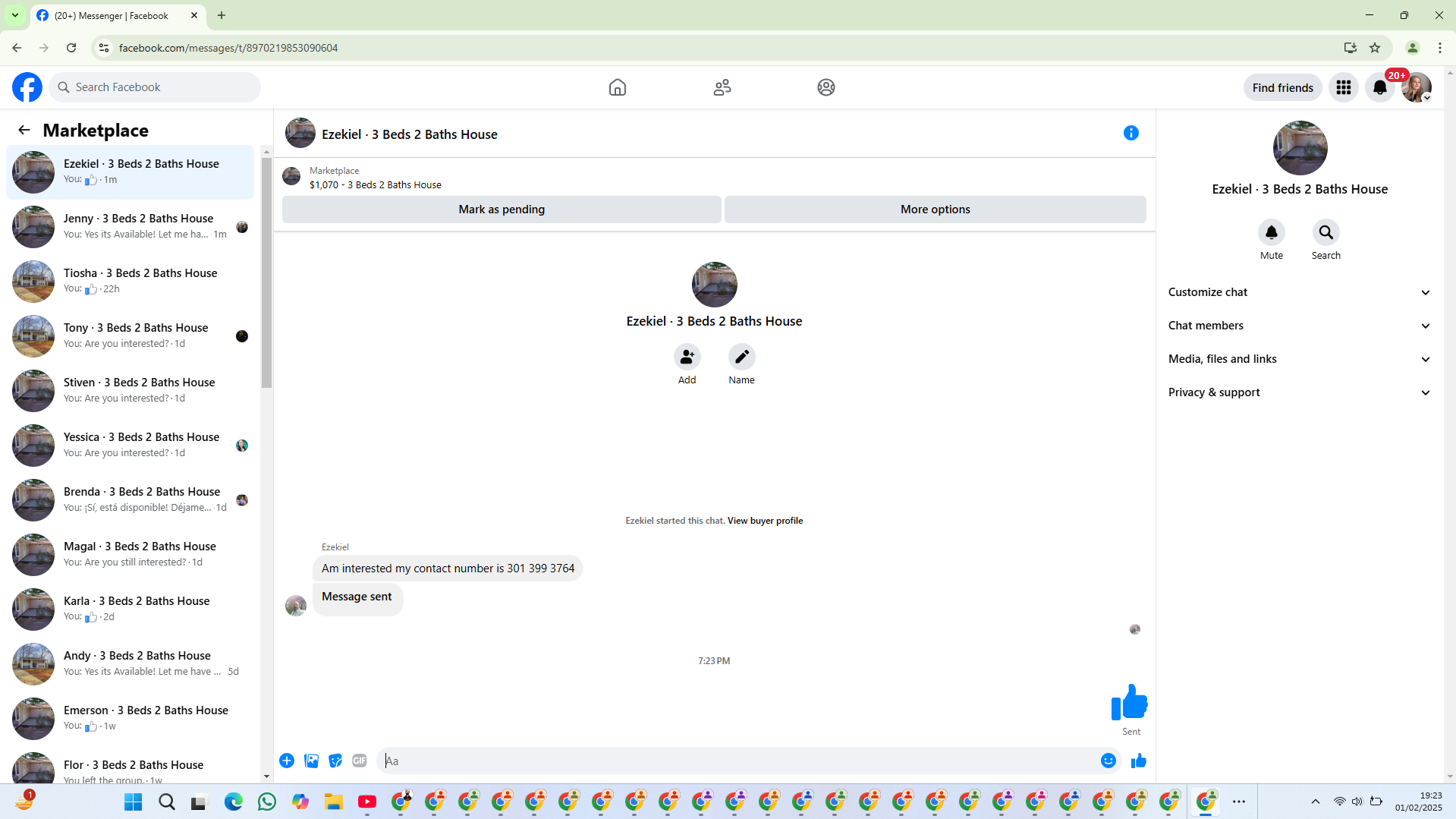Open the Friends icon in top navigation
Viewport: 1456px width, 819px height.
722,87
